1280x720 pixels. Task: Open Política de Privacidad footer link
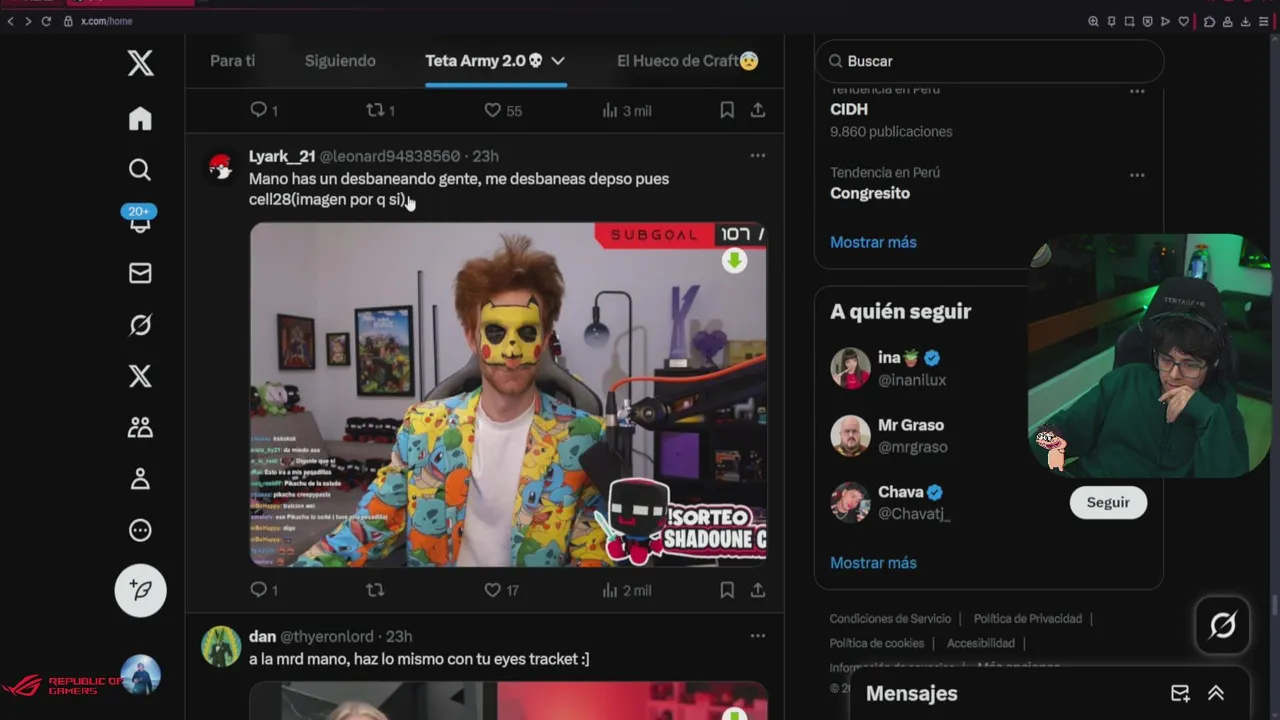click(x=1028, y=619)
